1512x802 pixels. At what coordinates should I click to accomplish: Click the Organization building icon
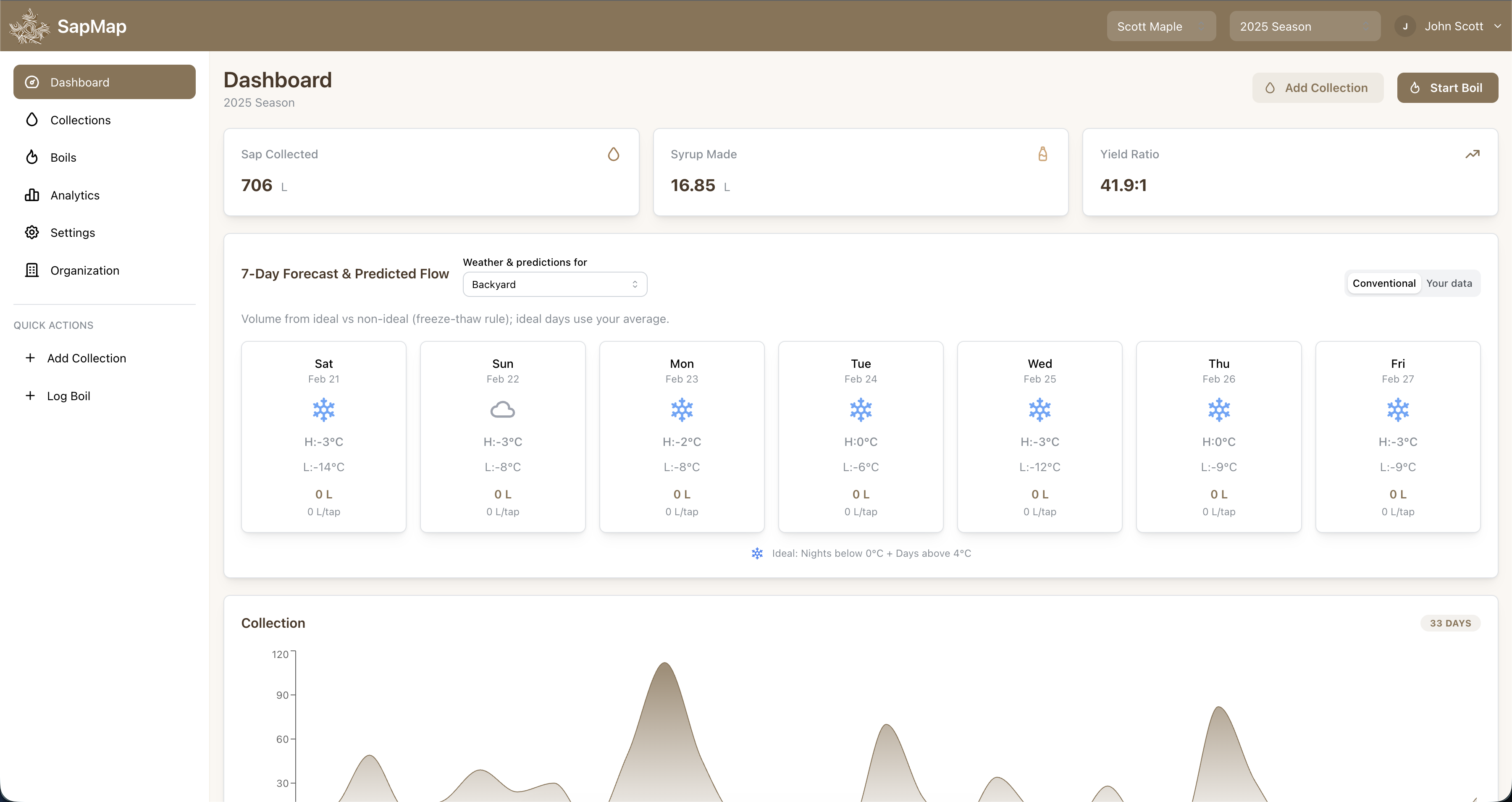[x=32, y=270]
